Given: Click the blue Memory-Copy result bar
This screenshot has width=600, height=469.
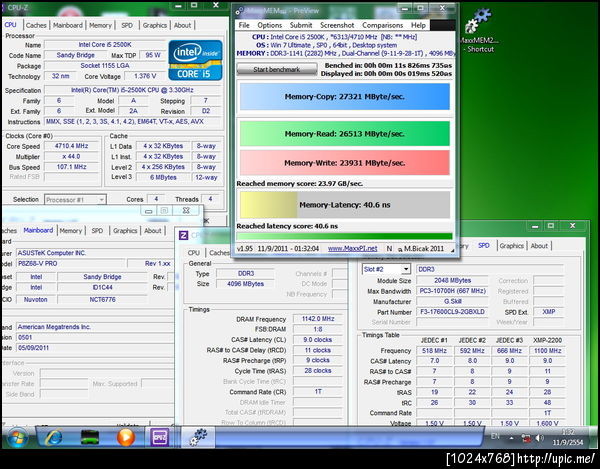Looking at the screenshot, I should click(344, 95).
